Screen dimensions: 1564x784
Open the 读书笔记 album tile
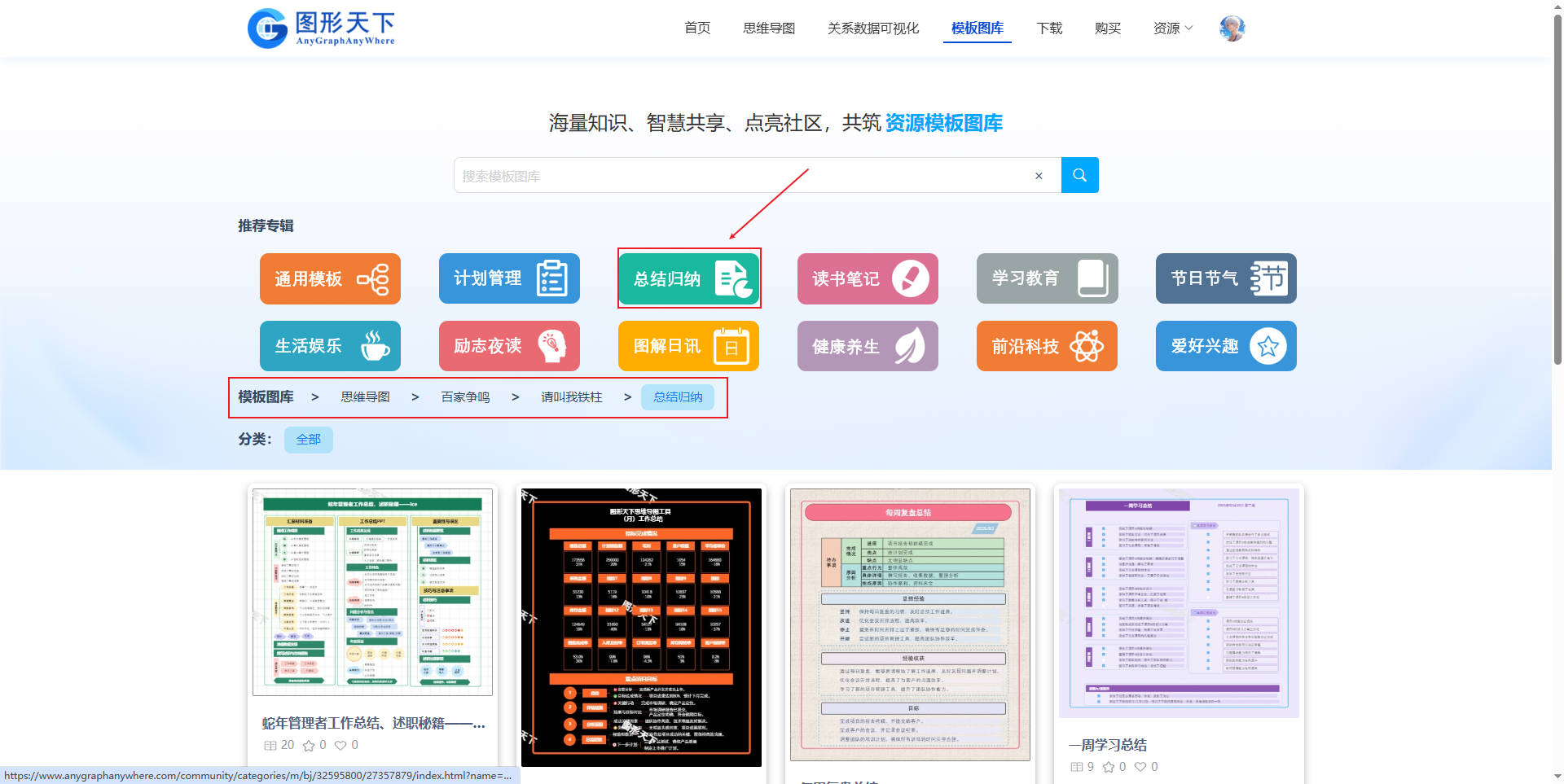(868, 278)
